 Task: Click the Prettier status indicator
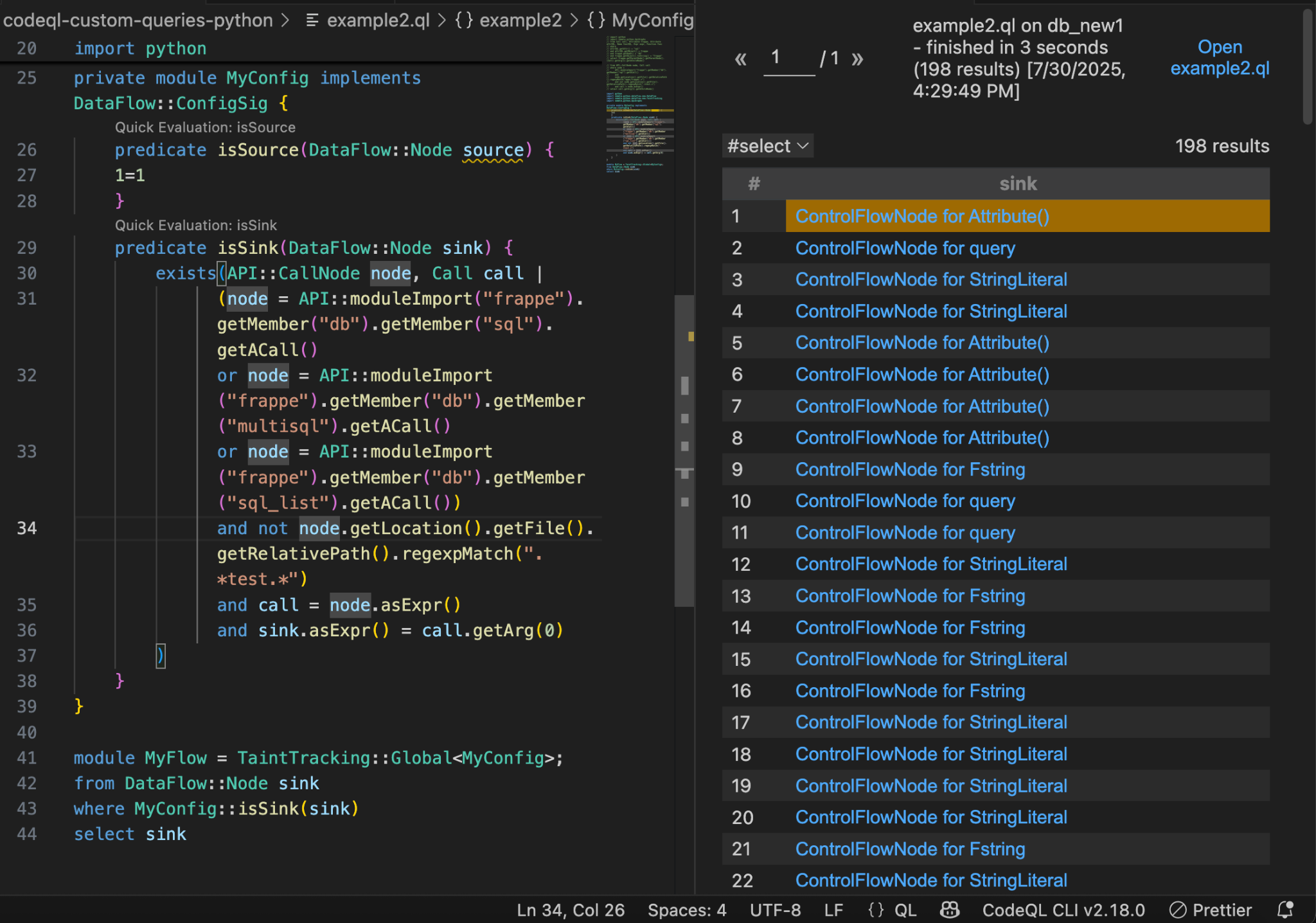1211,910
